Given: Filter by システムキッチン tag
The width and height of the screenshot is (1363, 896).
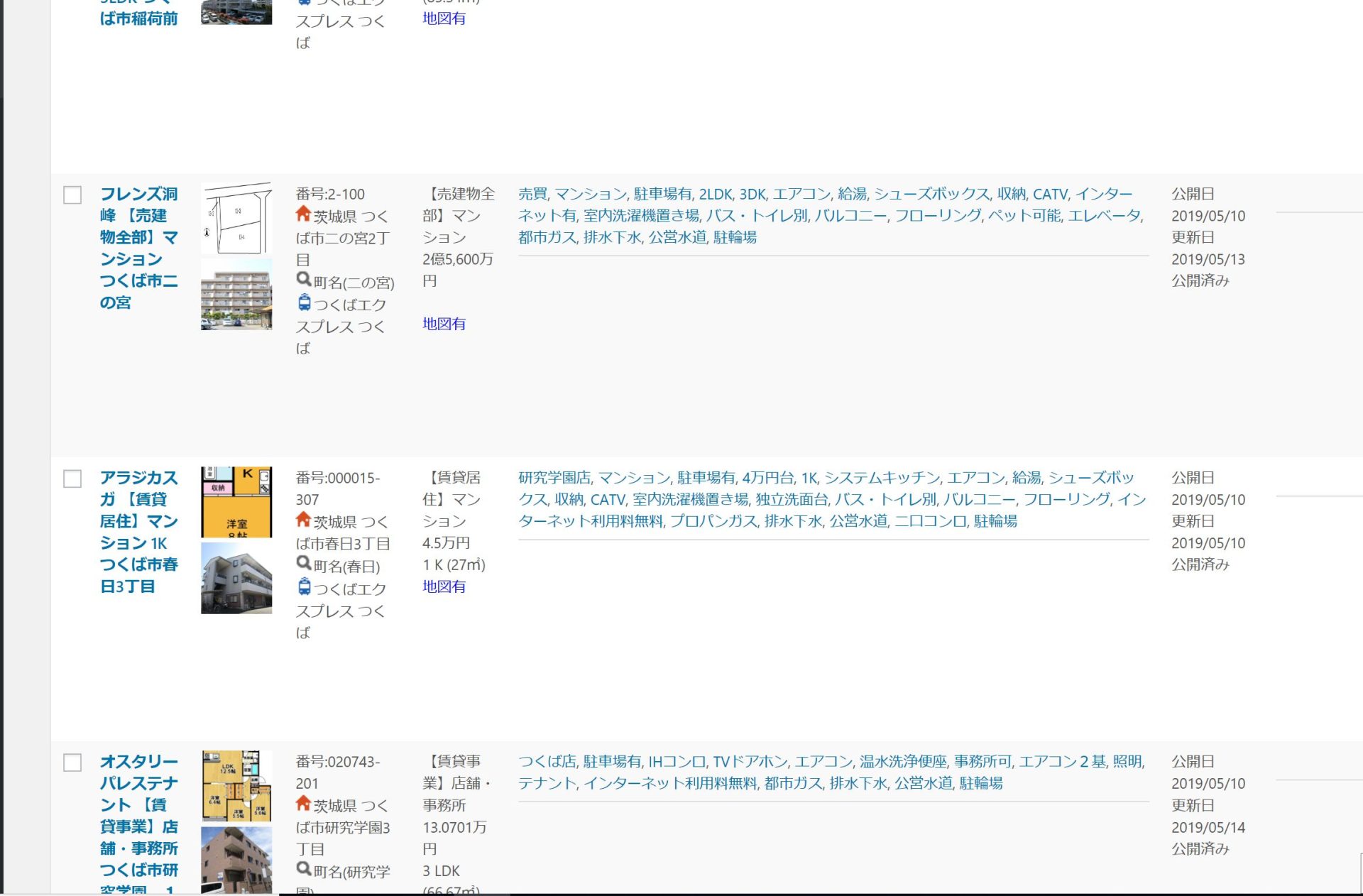Looking at the screenshot, I should click(882, 478).
